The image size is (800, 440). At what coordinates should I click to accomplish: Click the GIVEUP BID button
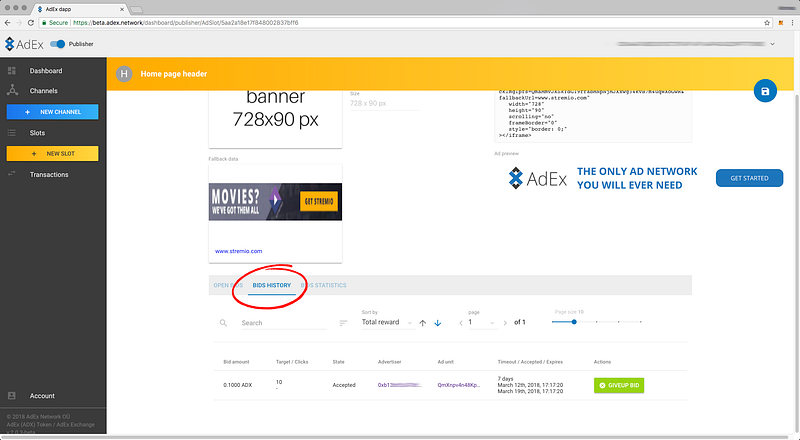619,385
